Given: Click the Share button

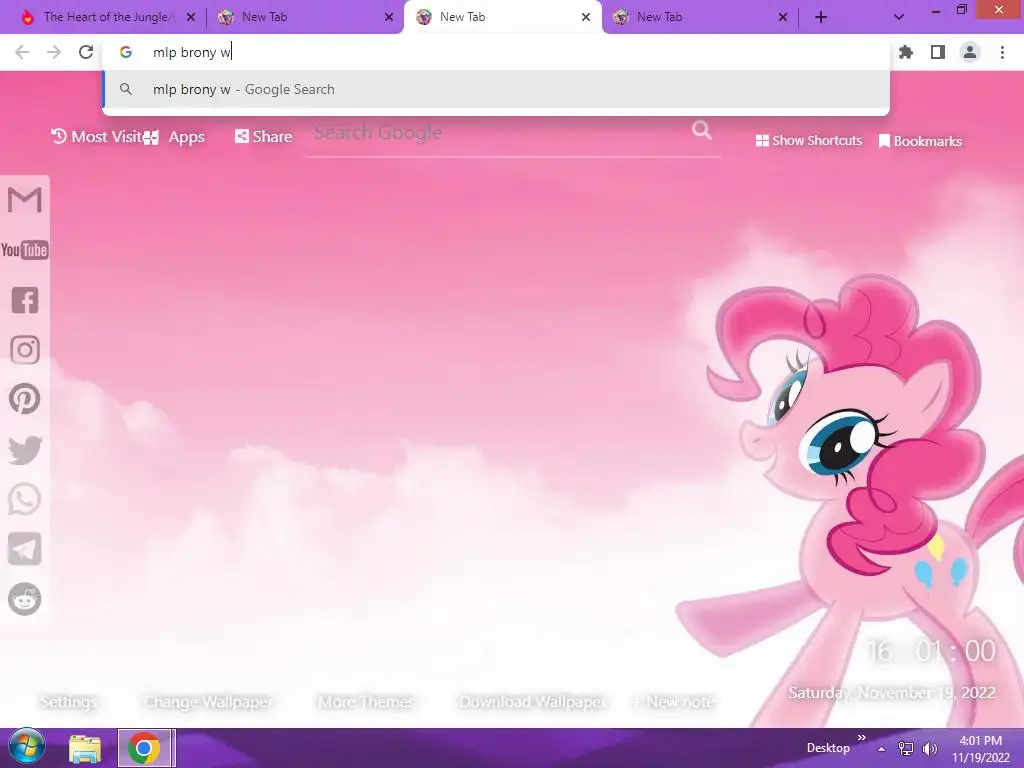Looking at the screenshot, I should click(264, 136).
